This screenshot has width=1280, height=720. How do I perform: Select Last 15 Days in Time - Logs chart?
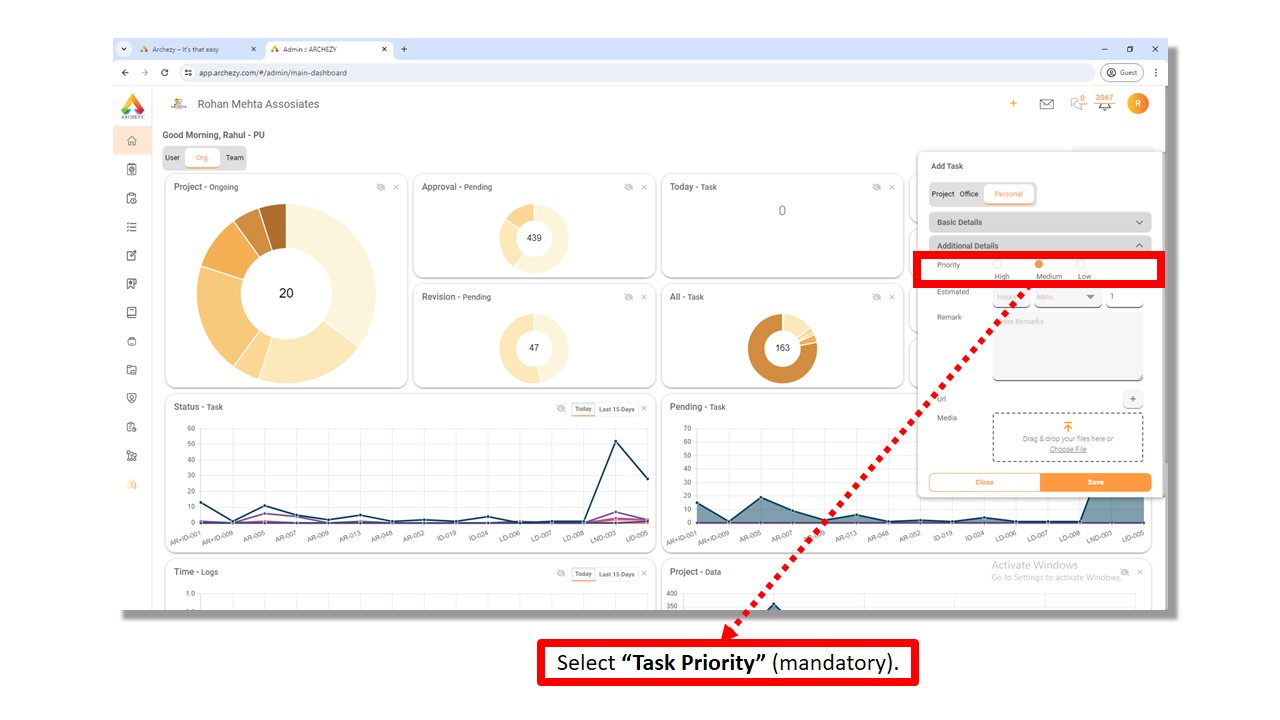point(617,574)
